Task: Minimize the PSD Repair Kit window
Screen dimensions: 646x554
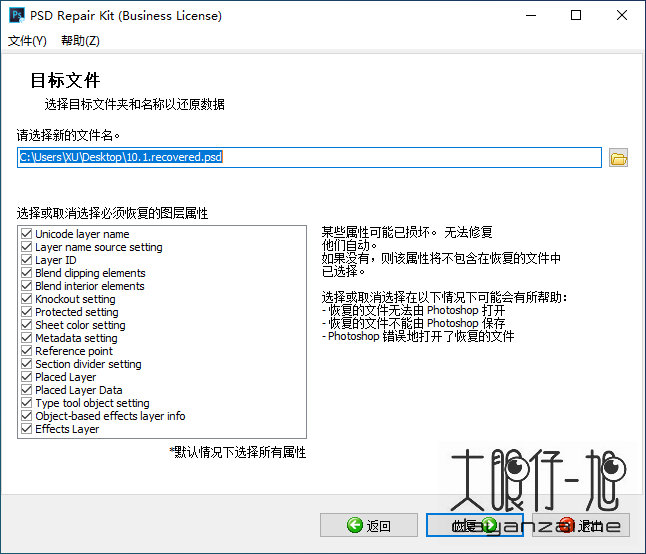Action: tap(531, 16)
